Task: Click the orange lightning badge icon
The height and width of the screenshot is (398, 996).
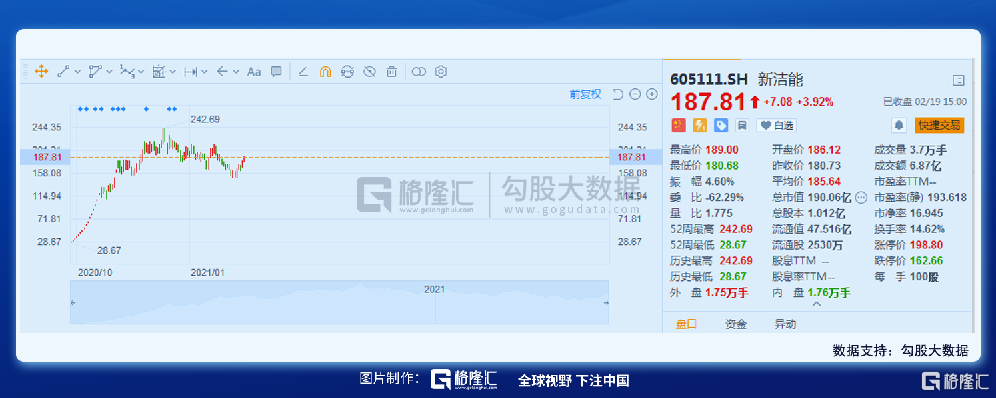Action: tap(700, 125)
